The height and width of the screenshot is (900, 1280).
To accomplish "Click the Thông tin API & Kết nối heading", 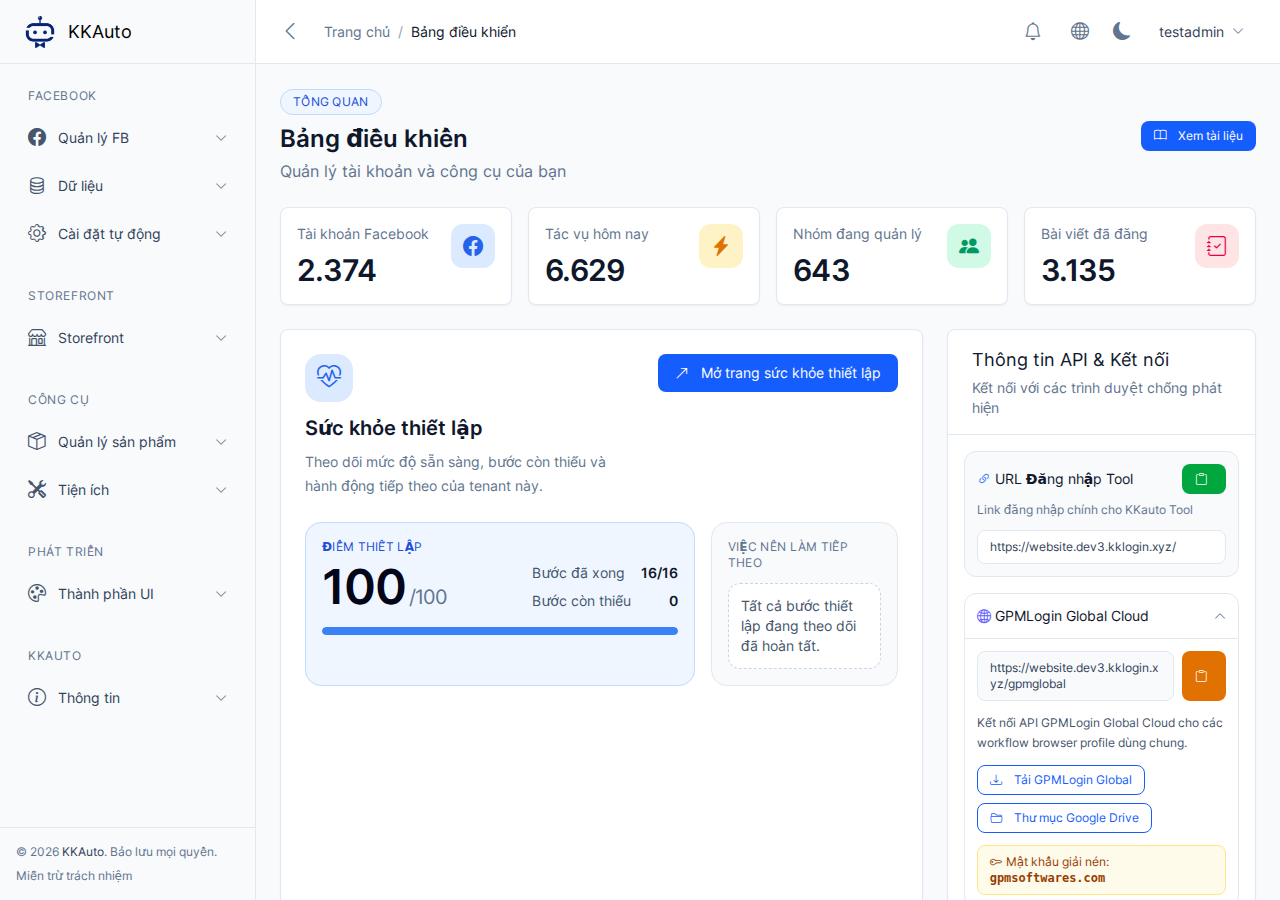I will pos(1071,360).
